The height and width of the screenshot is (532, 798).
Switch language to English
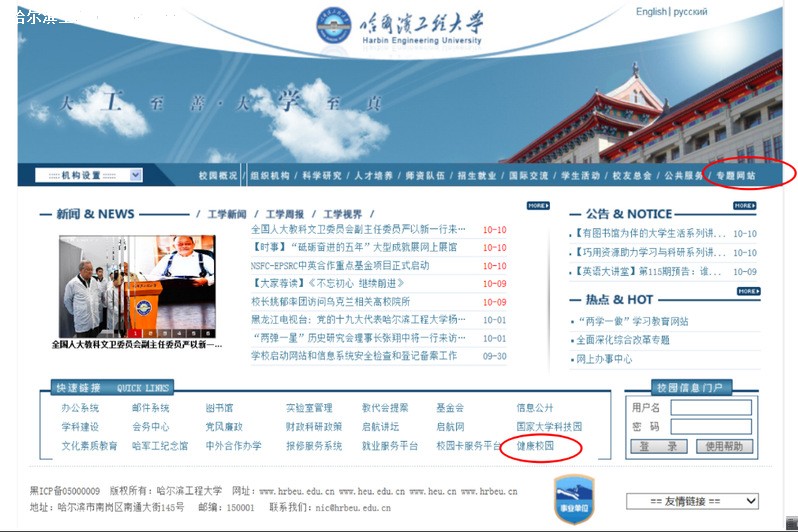(x=650, y=12)
